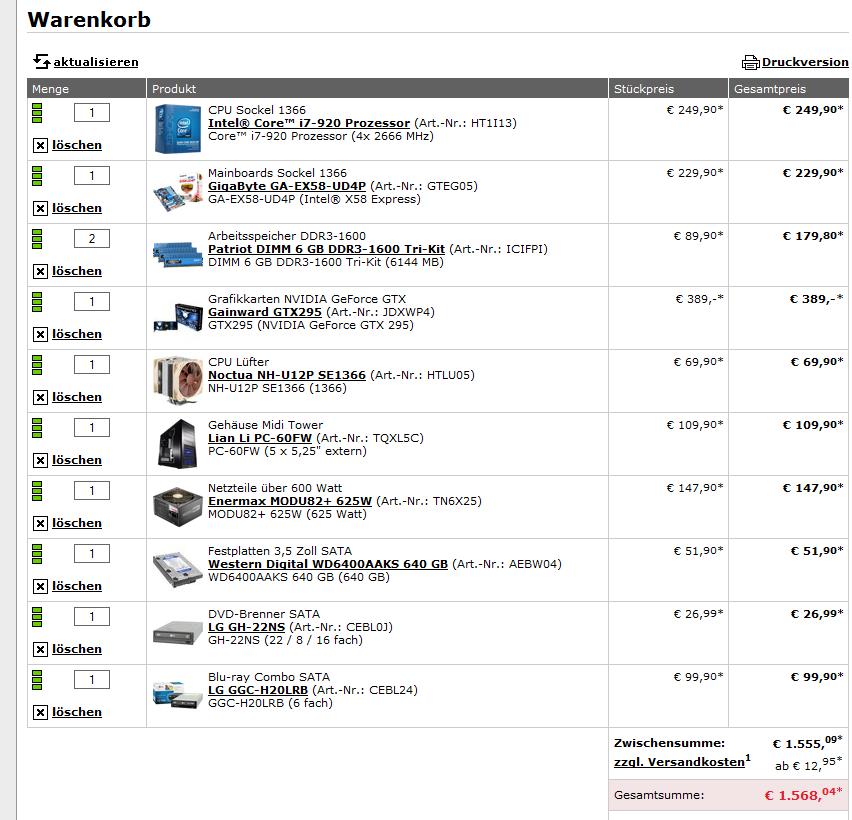The height and width of the screenshot is (820, 852).
Task: Open Patriot DIMM 6 GB DDR3-1600 Tri-Kit link
Action: (326, 249)
